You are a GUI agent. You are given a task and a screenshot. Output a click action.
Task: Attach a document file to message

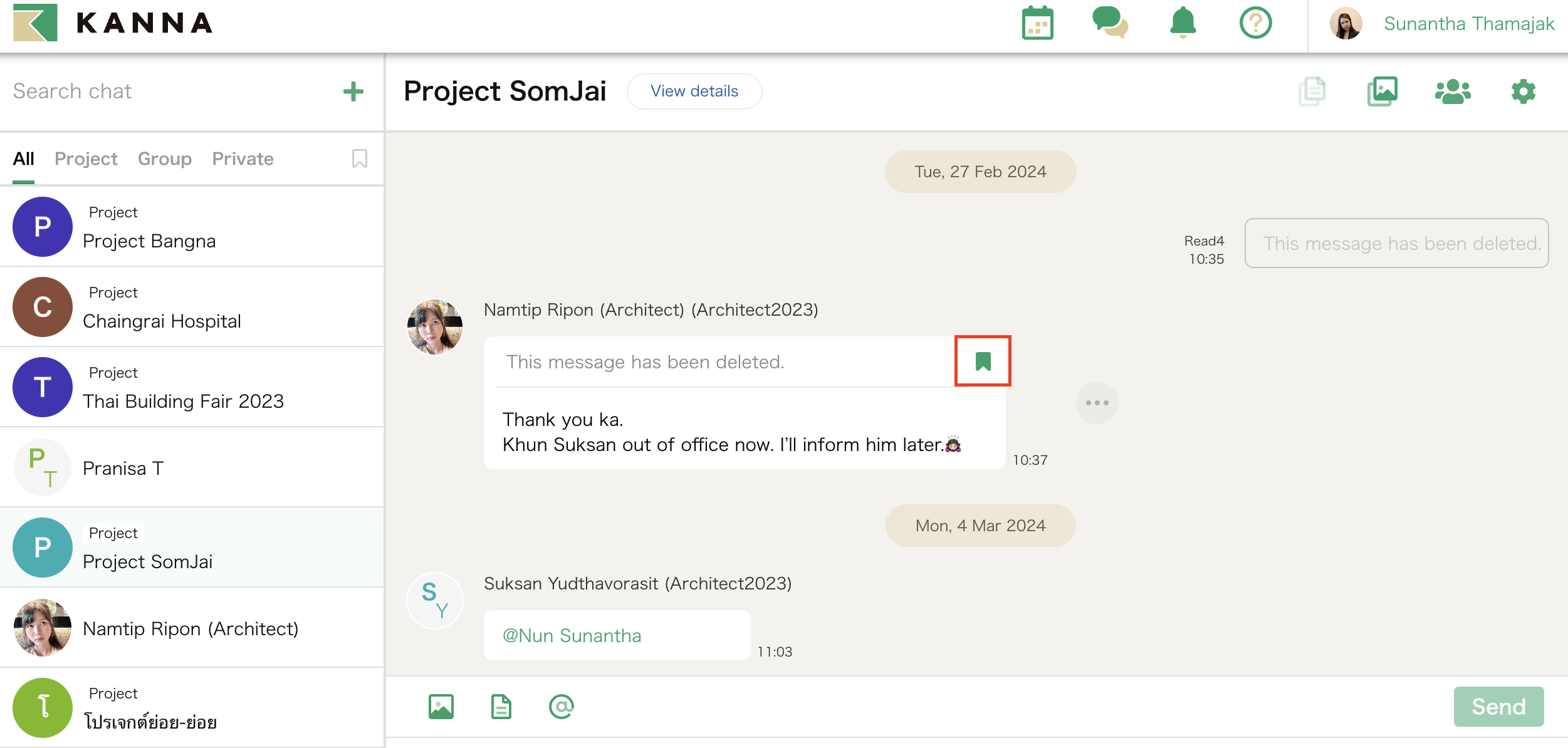coord(501,707)
